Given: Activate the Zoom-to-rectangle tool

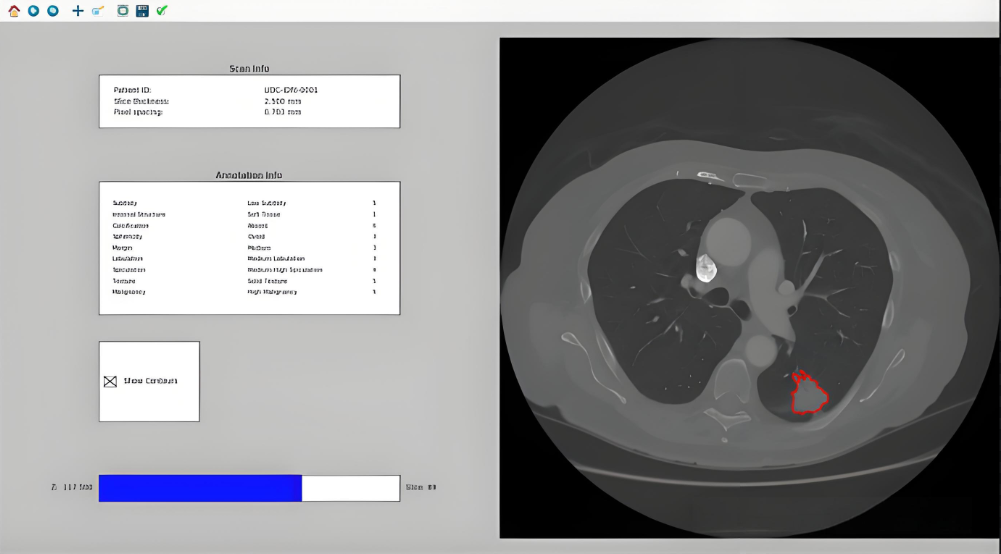Looking at the screenshot, I should point(98,10).
